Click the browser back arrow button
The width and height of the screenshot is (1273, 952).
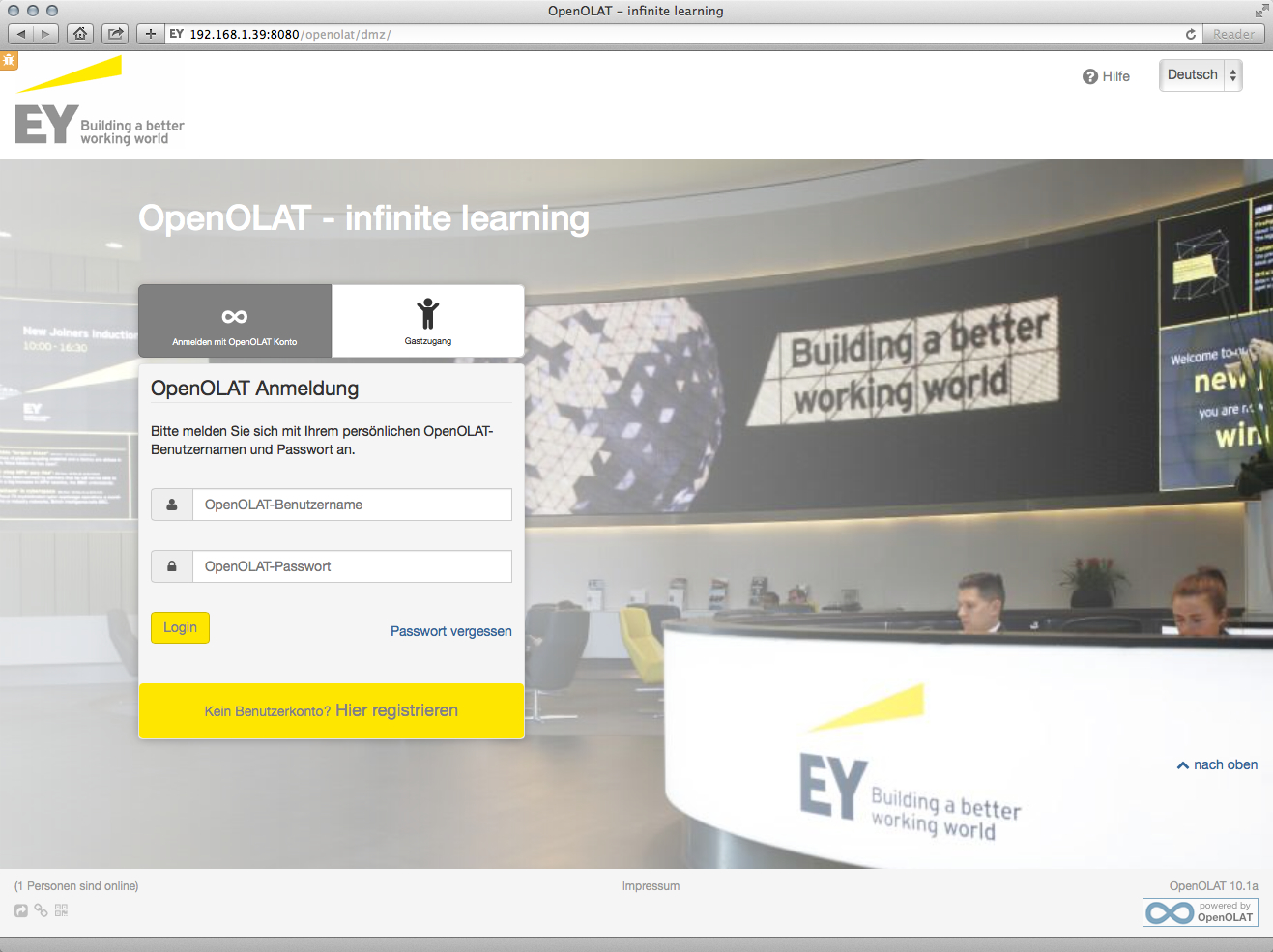[21, 34]
